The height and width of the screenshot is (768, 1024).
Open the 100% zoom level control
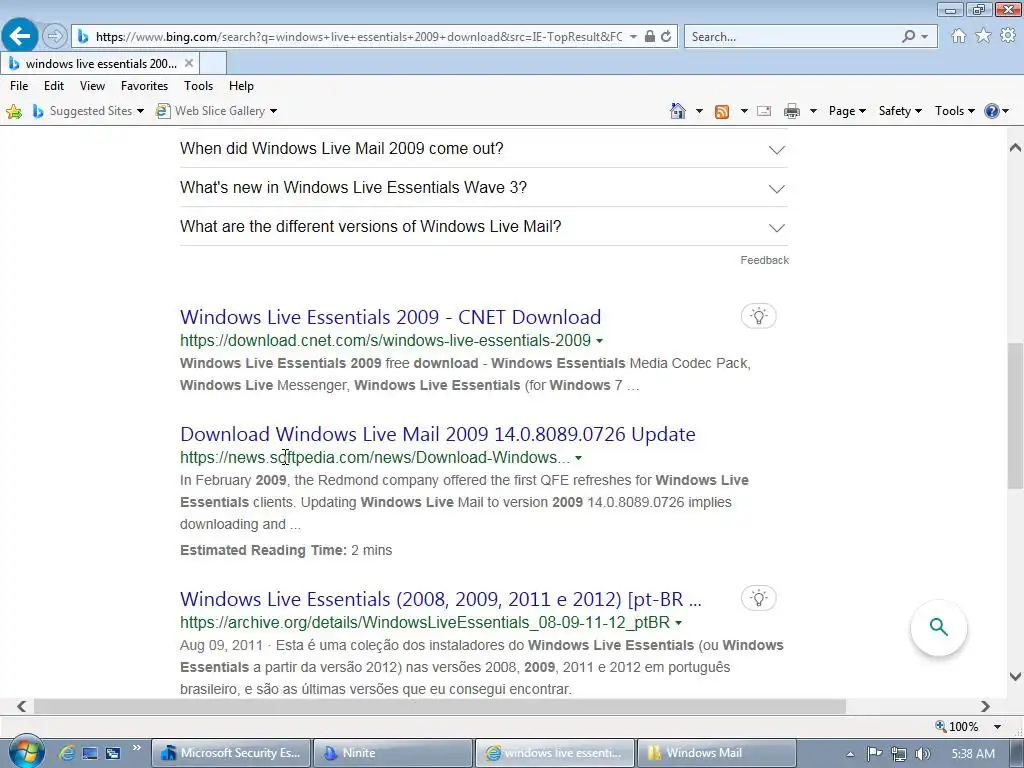click(968, 726)
